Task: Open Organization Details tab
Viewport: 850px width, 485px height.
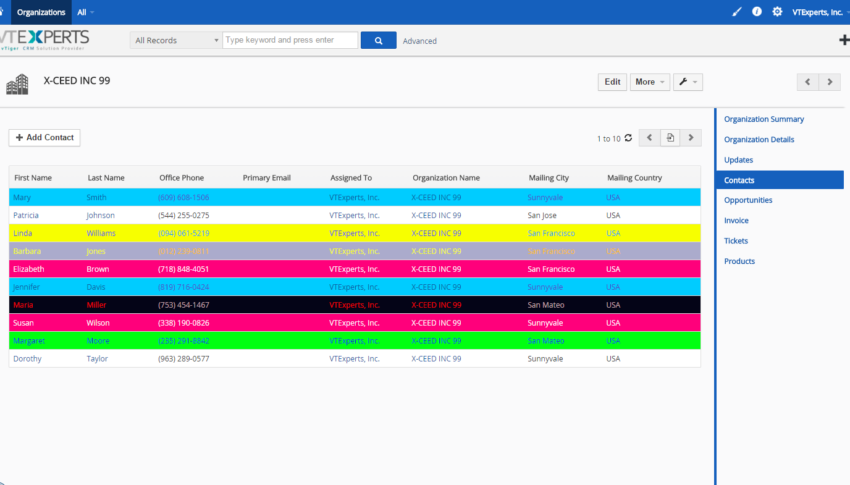Action: click(759, 139)
